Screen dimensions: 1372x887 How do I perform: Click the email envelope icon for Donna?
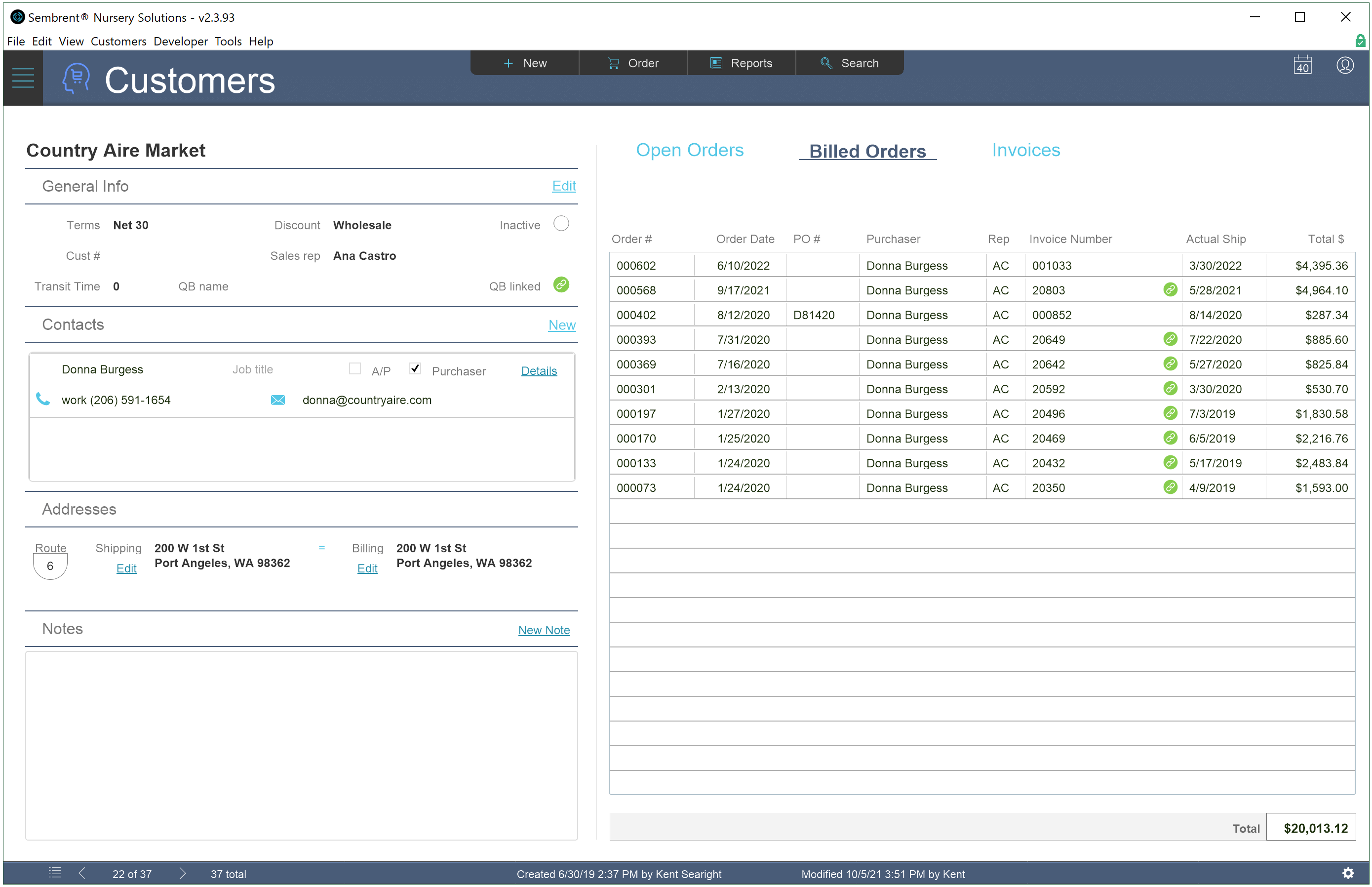coord(277,400)
